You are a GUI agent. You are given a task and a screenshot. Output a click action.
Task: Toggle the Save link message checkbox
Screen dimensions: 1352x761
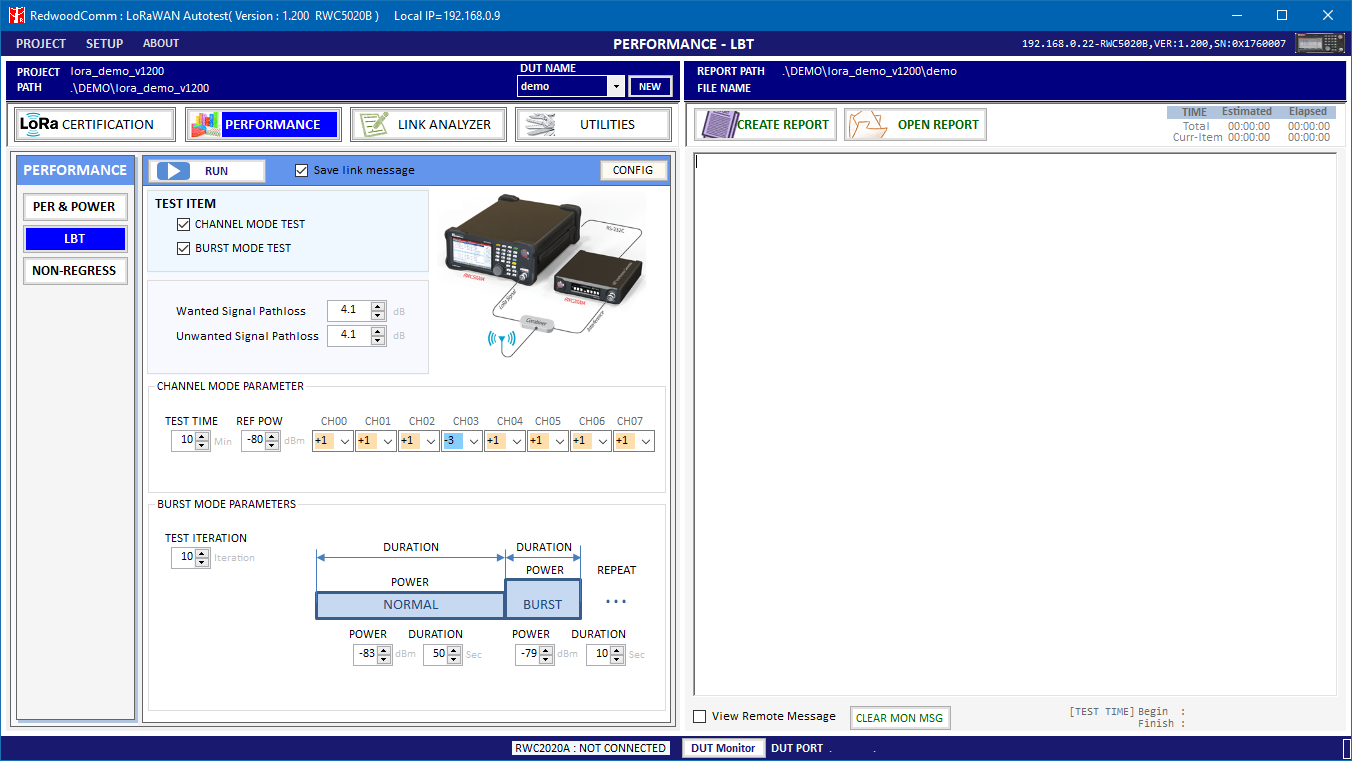[x=302, y=170]
